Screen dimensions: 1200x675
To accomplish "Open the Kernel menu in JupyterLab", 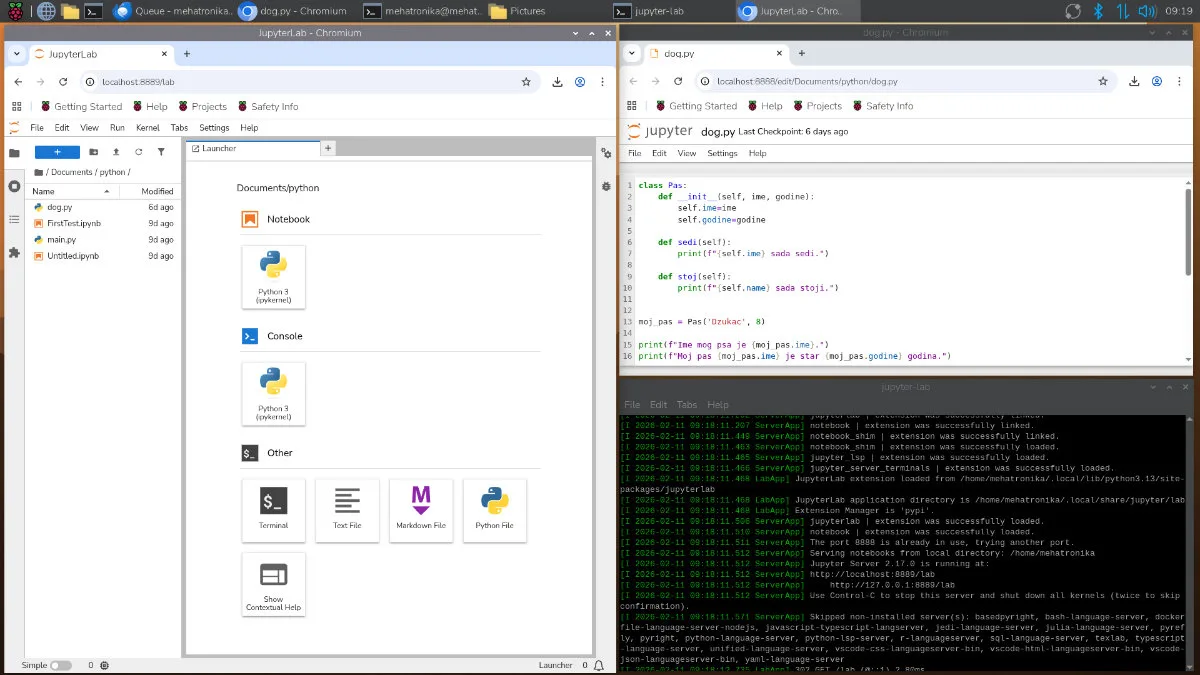I will click(x=148, y=128).
